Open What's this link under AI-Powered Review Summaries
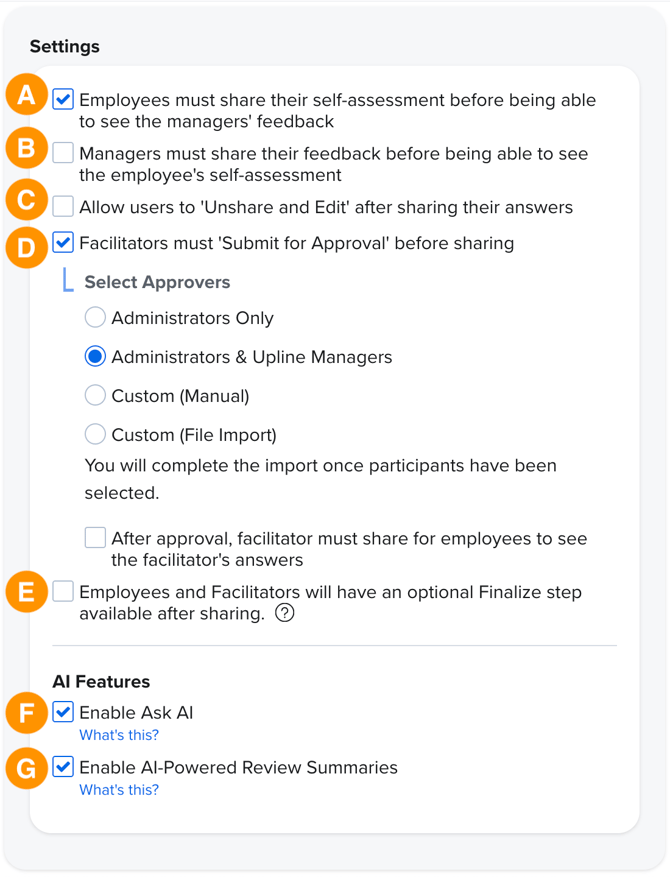 [119, 790]
